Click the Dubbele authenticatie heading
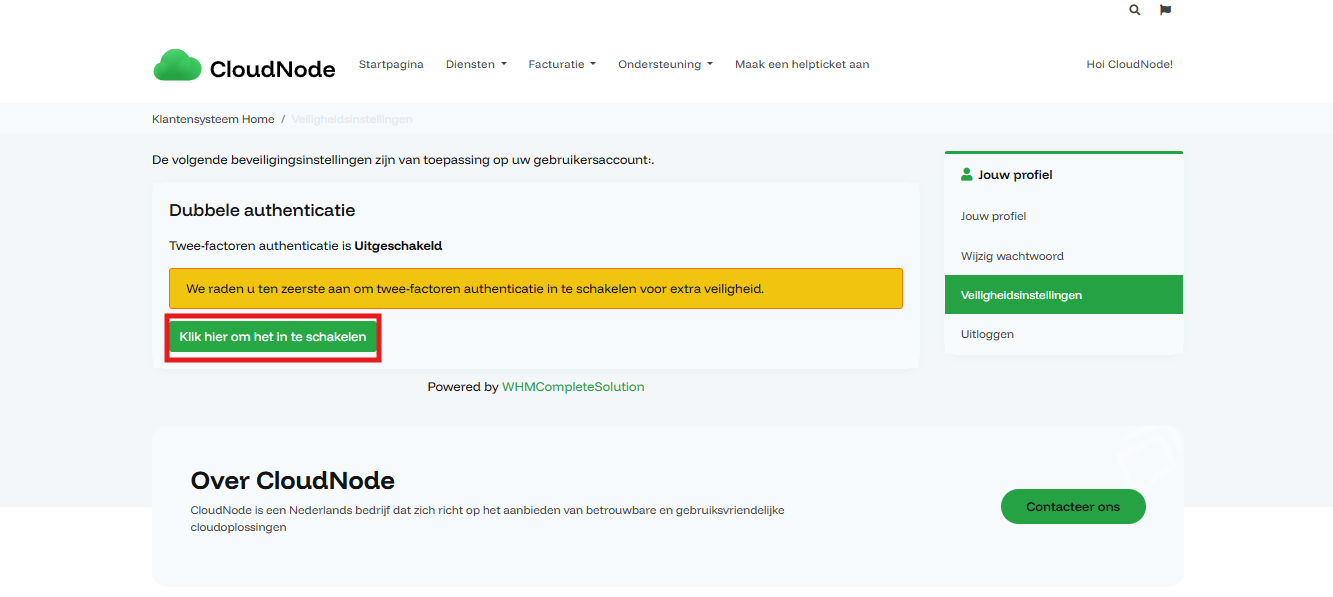The height and width of the screenshot is (597, 1333). (262, 210)
